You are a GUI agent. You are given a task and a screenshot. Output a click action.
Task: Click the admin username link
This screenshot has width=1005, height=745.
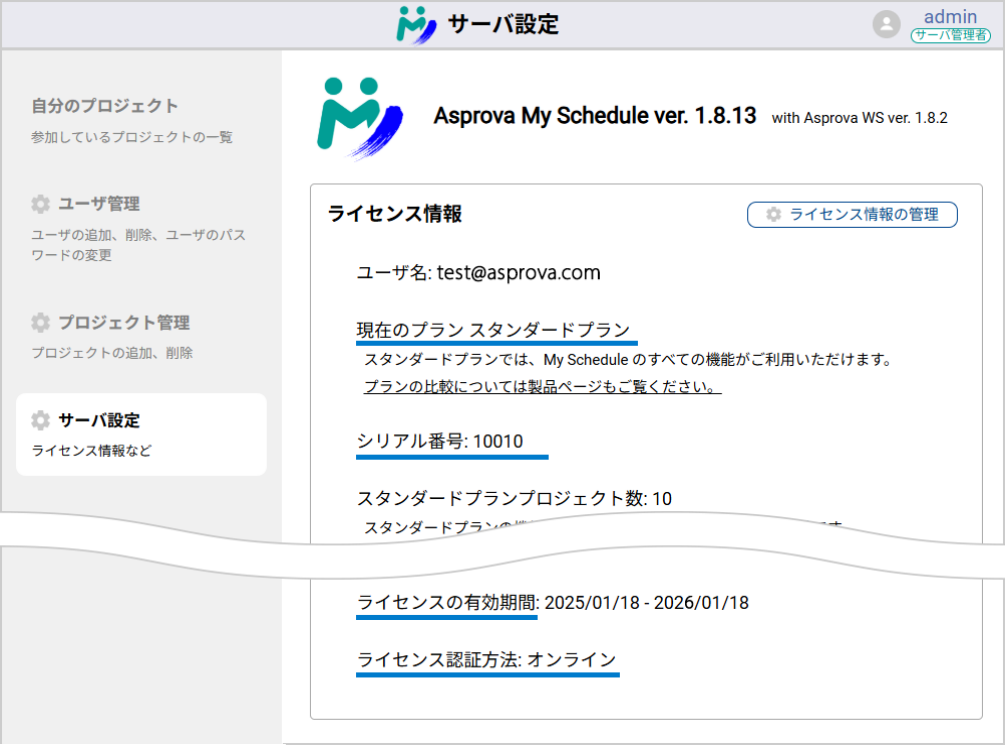tap(950, 16)
